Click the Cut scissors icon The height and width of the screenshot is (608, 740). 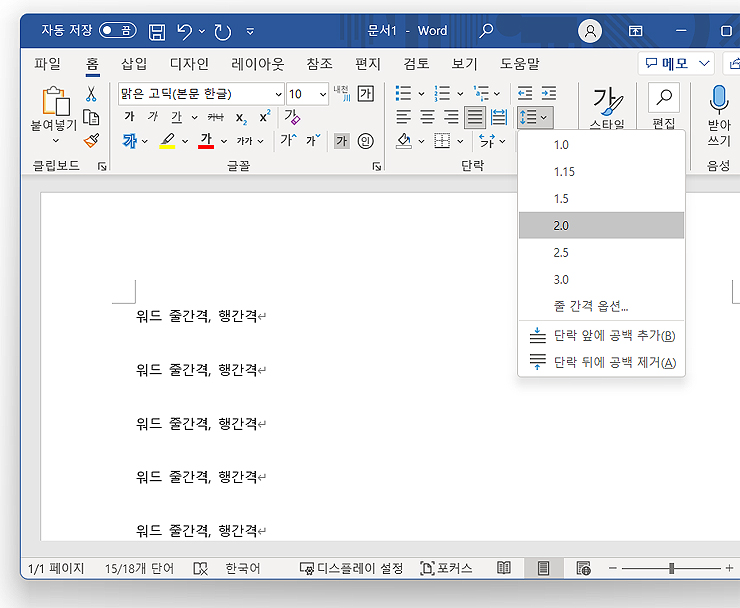[91, 94]
